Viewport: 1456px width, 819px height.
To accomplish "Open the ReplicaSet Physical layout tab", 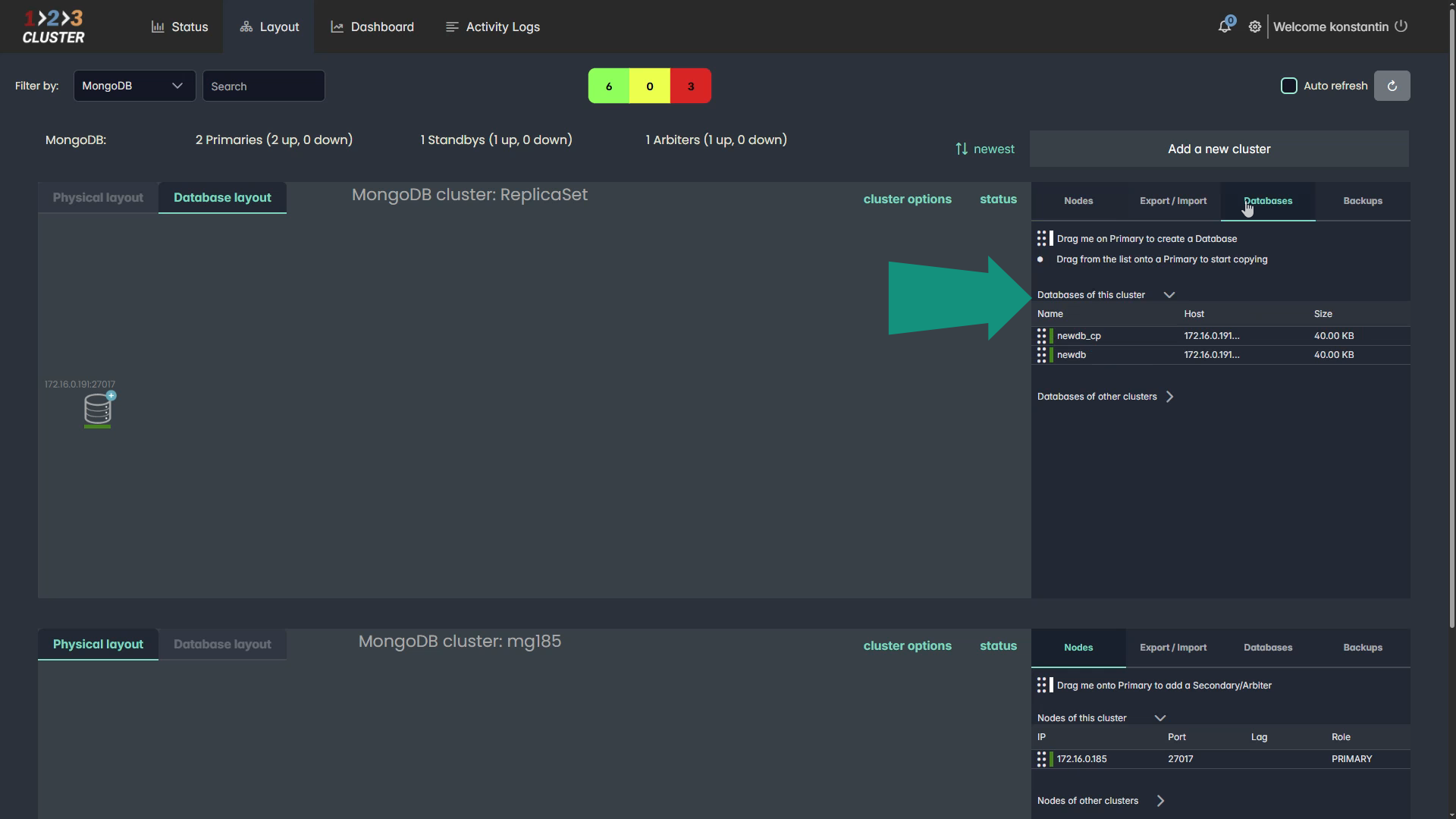I will coord(98,198).
